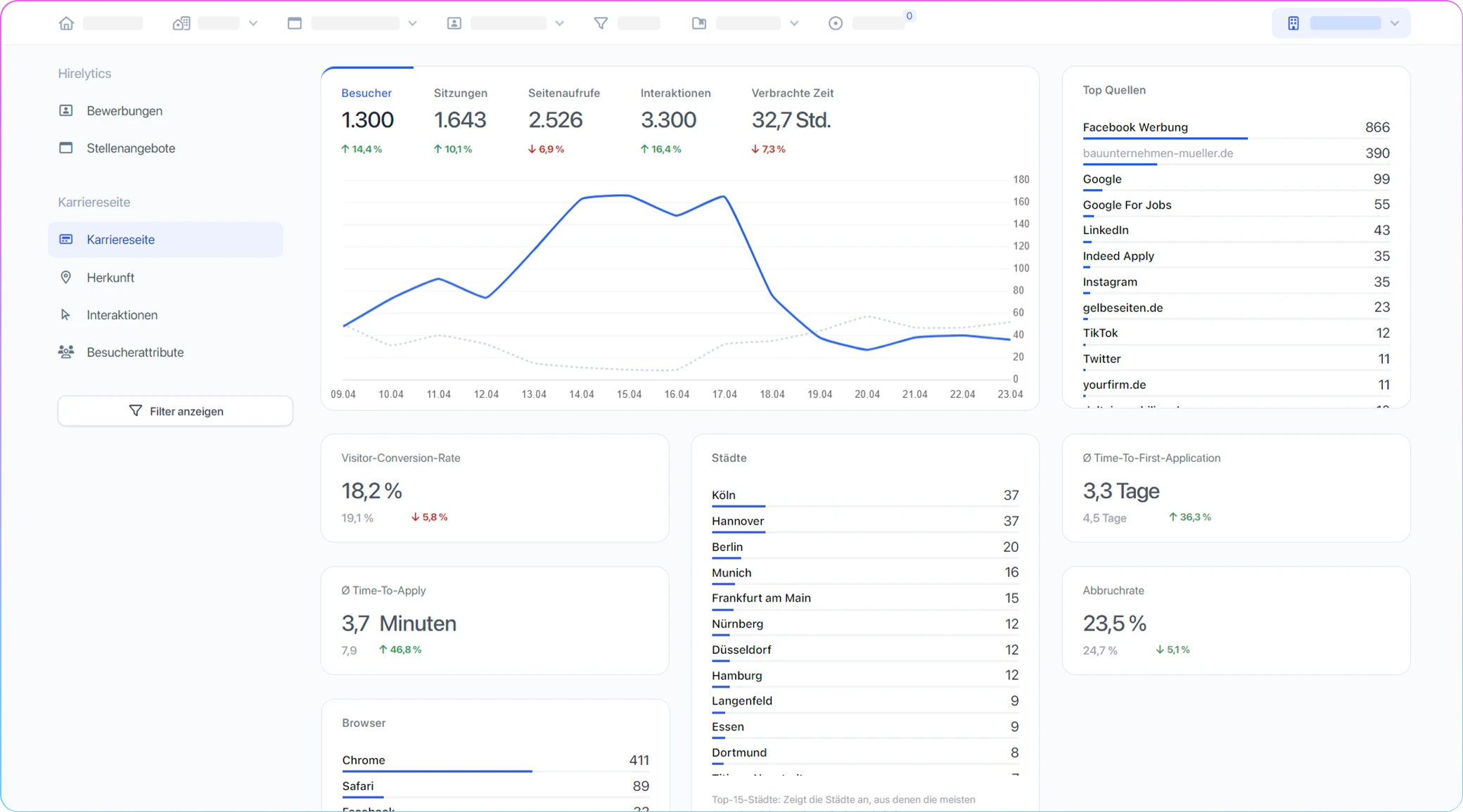Select the Interaktionen cursor icon in sidebar
This screenshot has width=1463, height=812.
(66, 314)
